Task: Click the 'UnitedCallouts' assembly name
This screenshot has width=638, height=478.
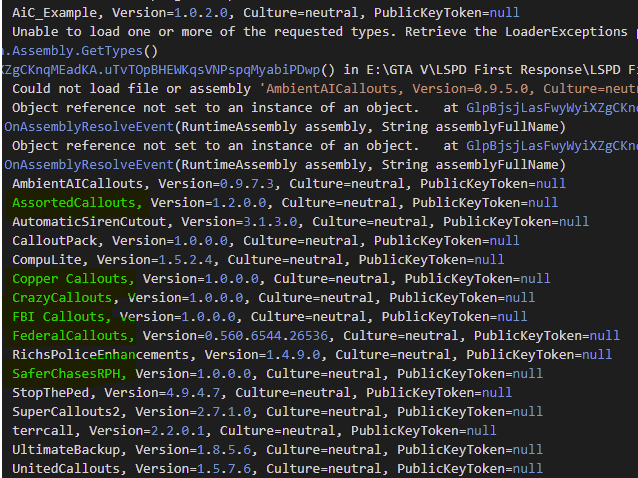Action: (66, 468)
